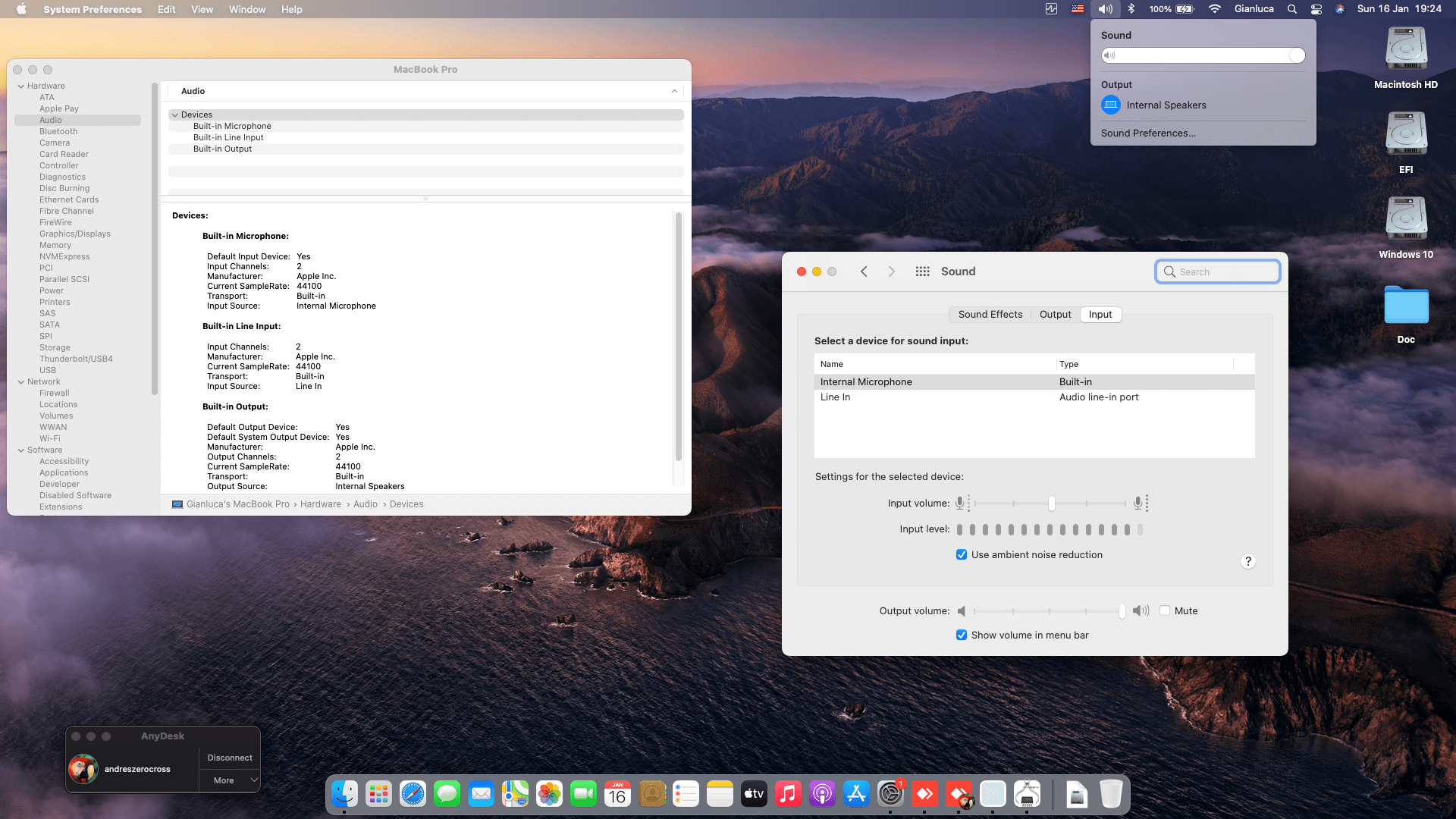This screenshot has width=1456, height=819.
Task: Uncheck Show volume in menu bar
Action: (x=962, y=635)
